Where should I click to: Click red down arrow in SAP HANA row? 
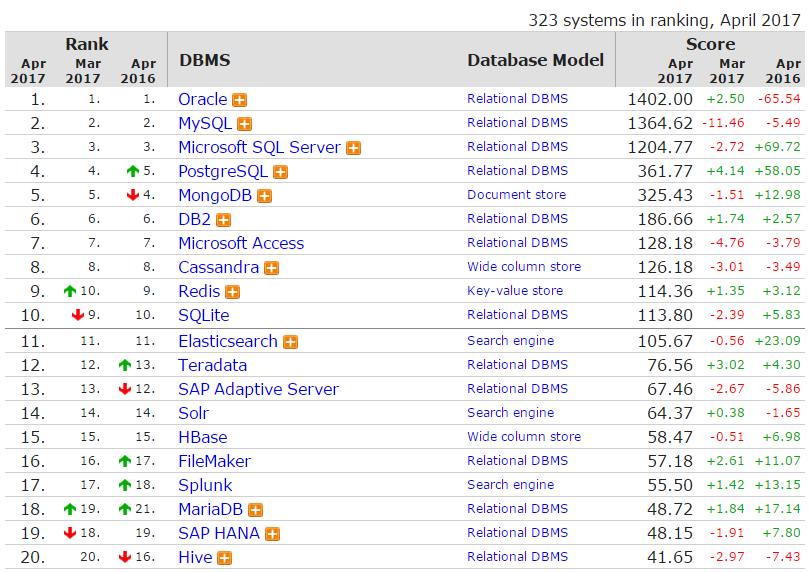point(70,533)
